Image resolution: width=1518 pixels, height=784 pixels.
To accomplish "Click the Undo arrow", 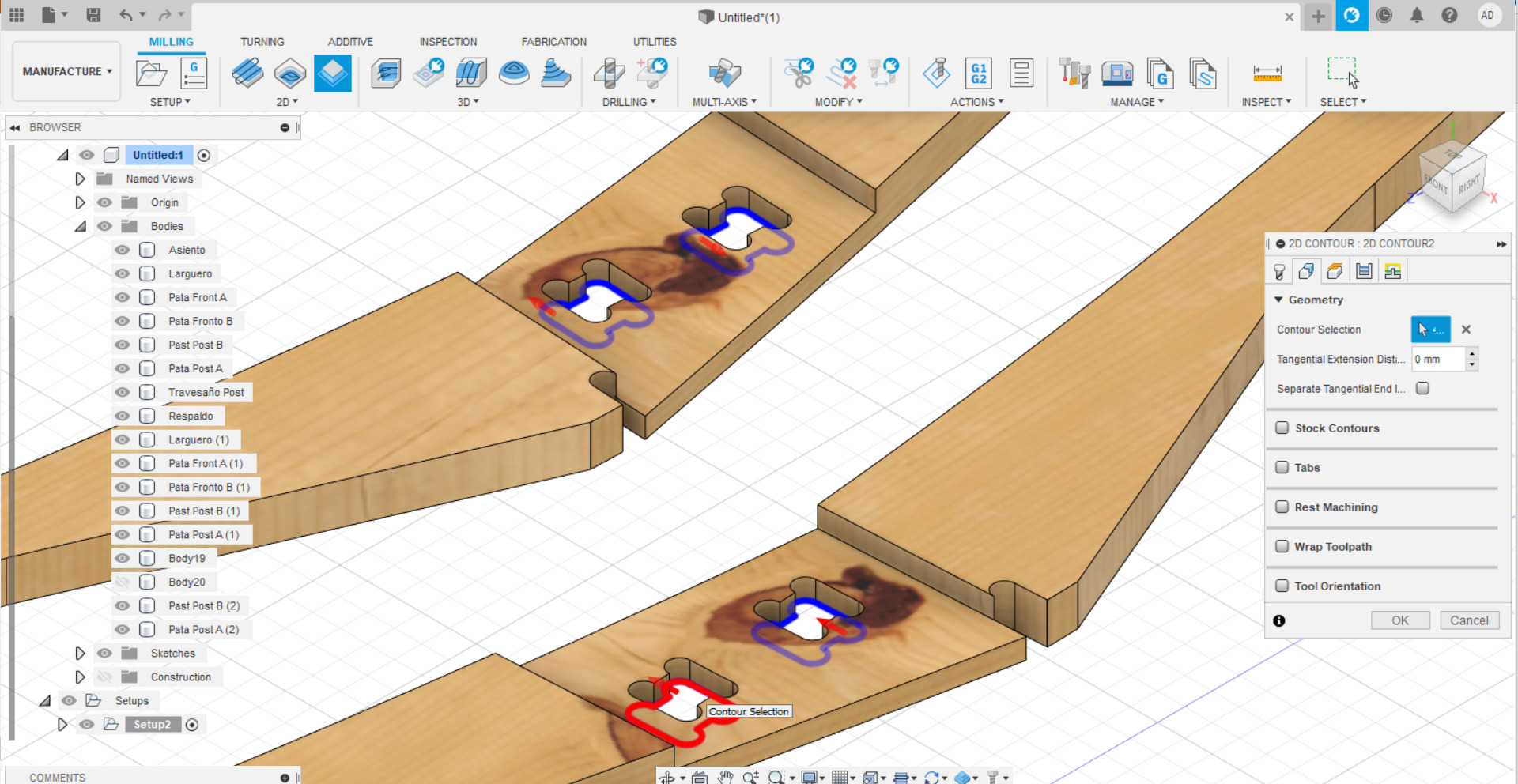I will 126,15.
